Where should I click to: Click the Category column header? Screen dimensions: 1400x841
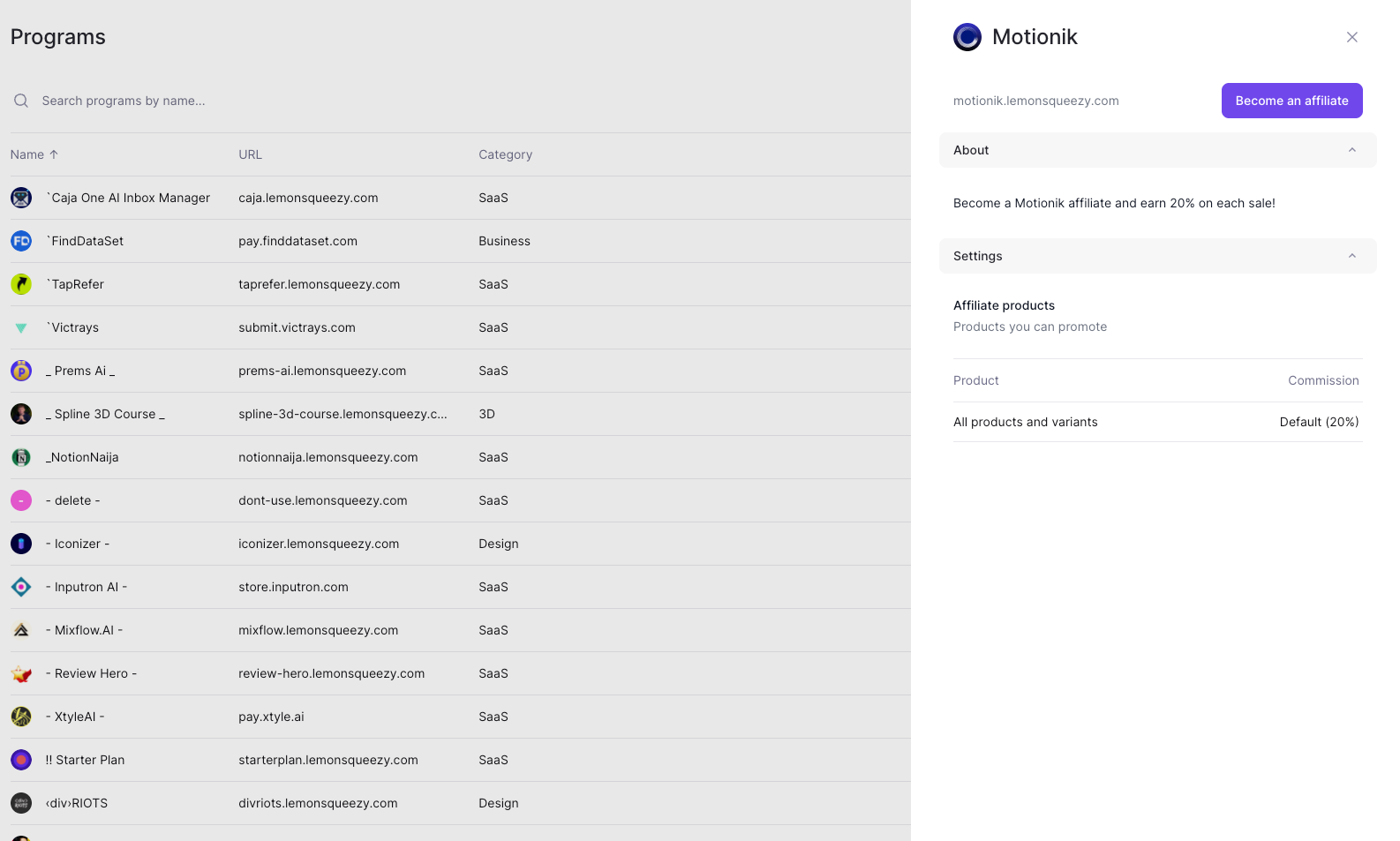(505, 154)
